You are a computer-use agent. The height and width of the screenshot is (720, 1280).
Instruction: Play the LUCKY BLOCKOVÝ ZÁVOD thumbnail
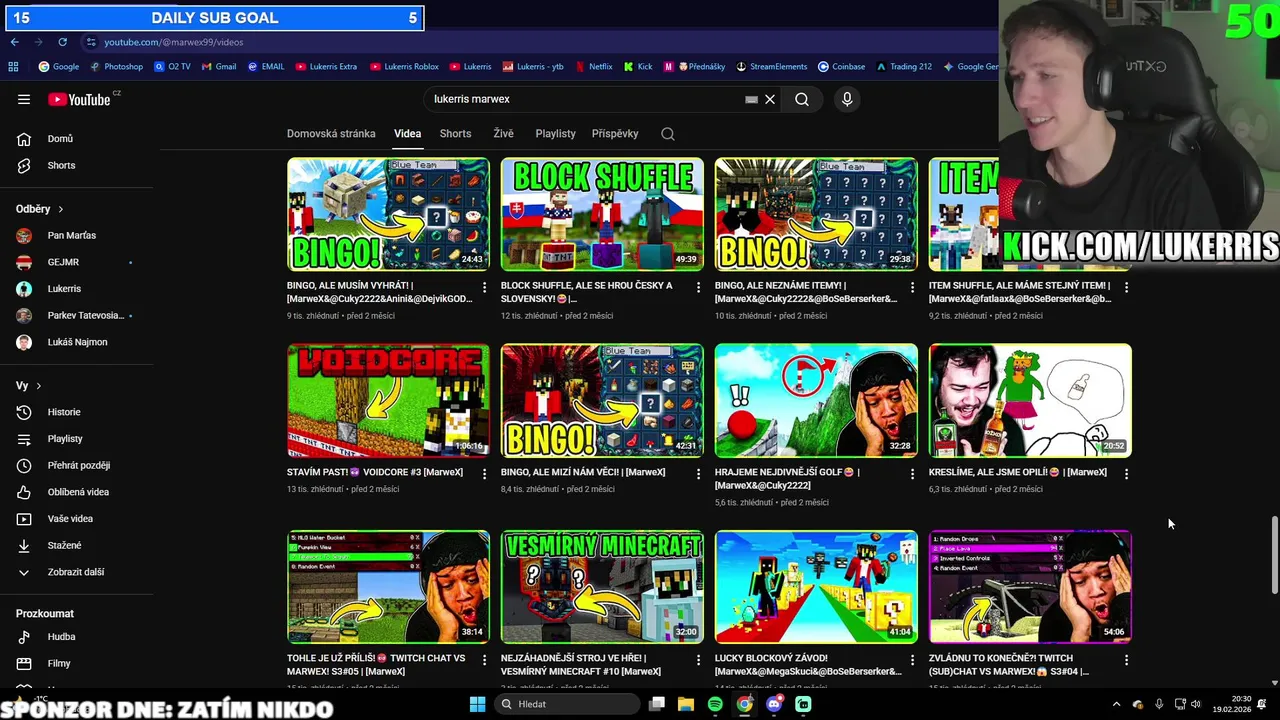(x=816, y=588)
